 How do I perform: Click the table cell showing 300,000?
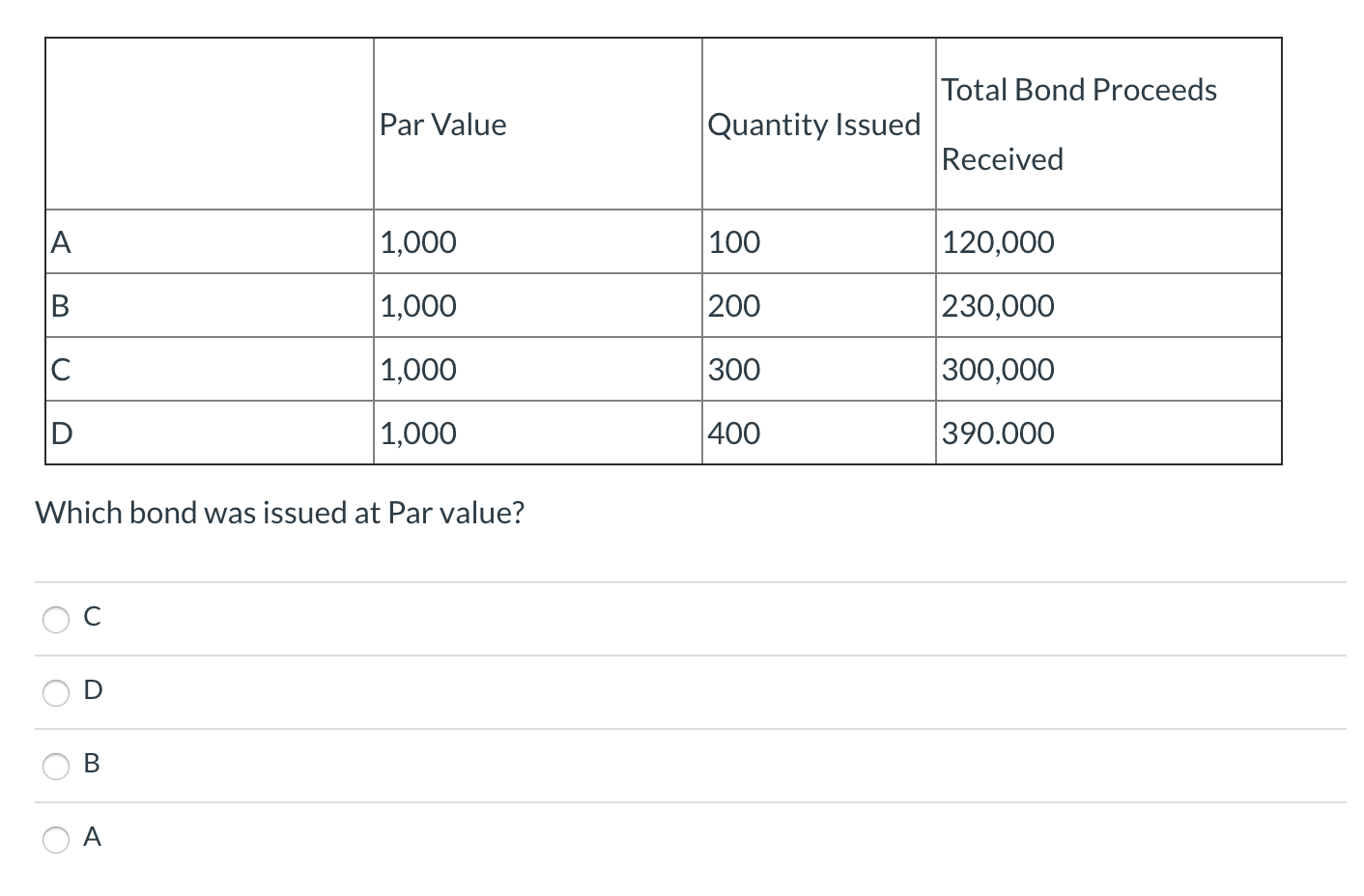pos(998,370)
